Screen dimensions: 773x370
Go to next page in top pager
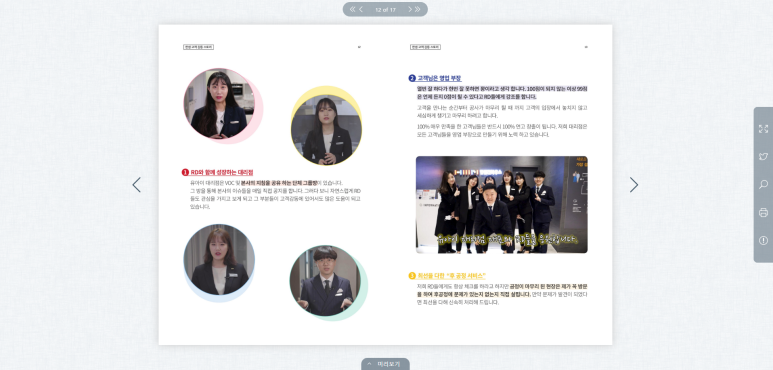pos(409,9)
